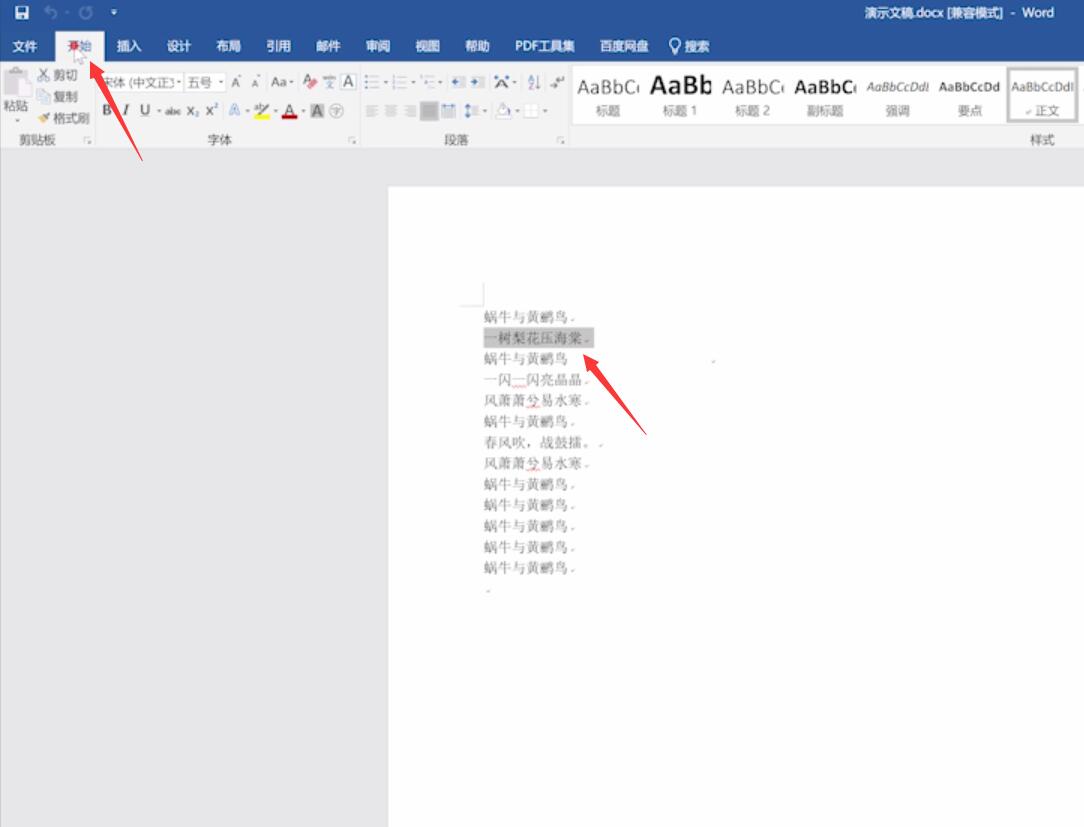Image resolution: width=1084 pixels, height=827 pixels.
Task: Apply the 副标题 subtitle style
Action: click(825, 95)
